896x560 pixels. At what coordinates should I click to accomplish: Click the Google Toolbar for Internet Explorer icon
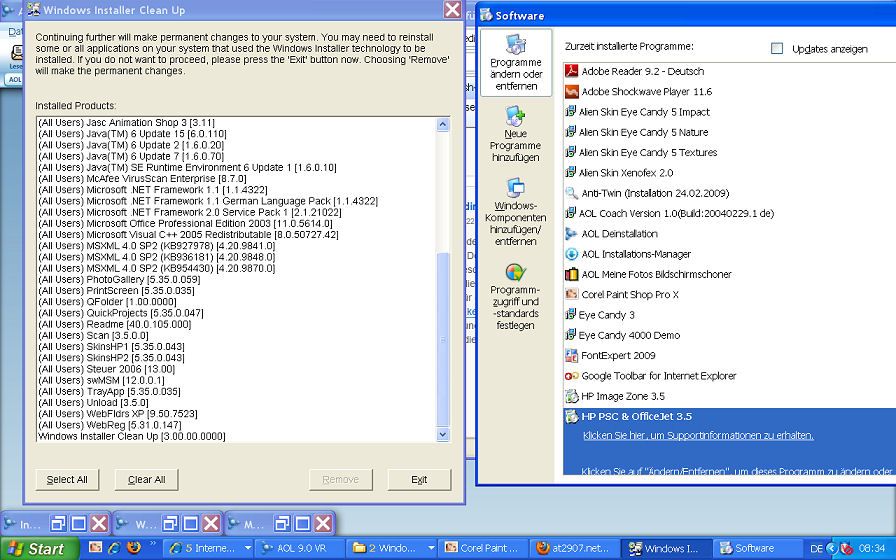tap(571, 376)
